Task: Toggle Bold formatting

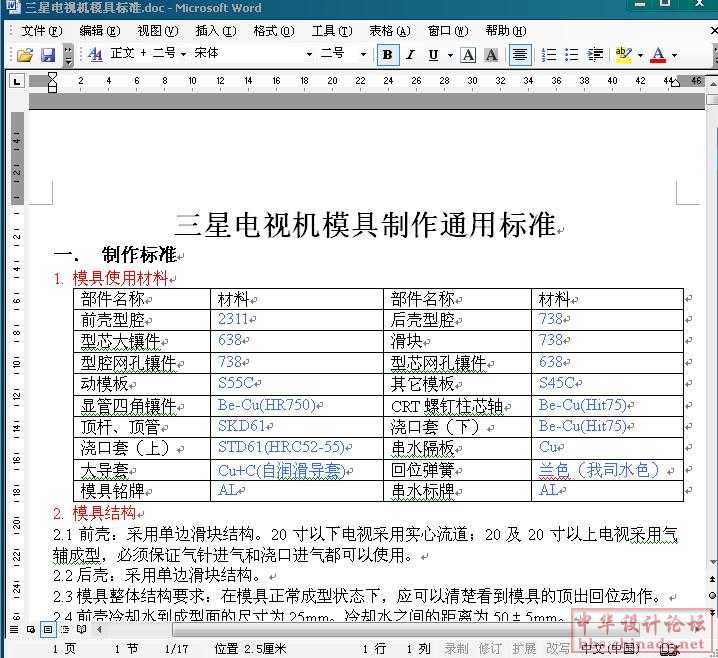Action: coord(387,55)
